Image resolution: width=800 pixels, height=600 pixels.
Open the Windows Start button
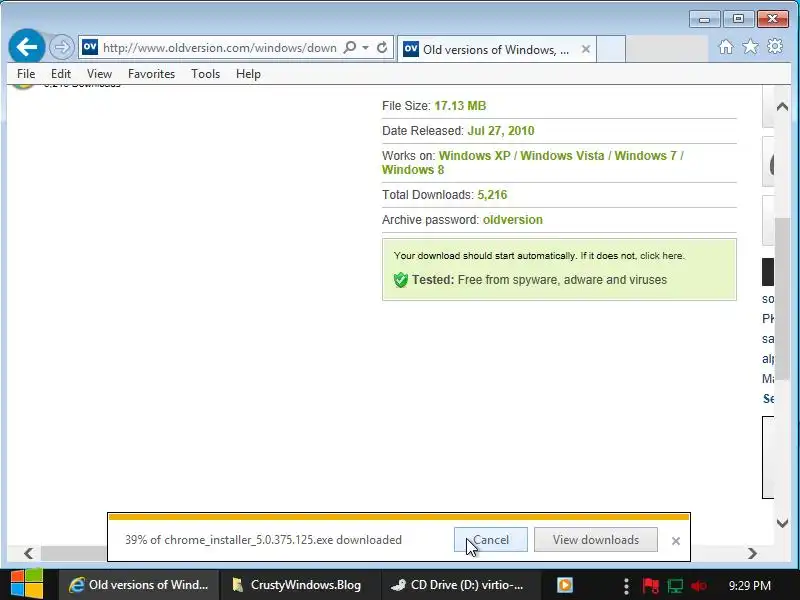27,585
